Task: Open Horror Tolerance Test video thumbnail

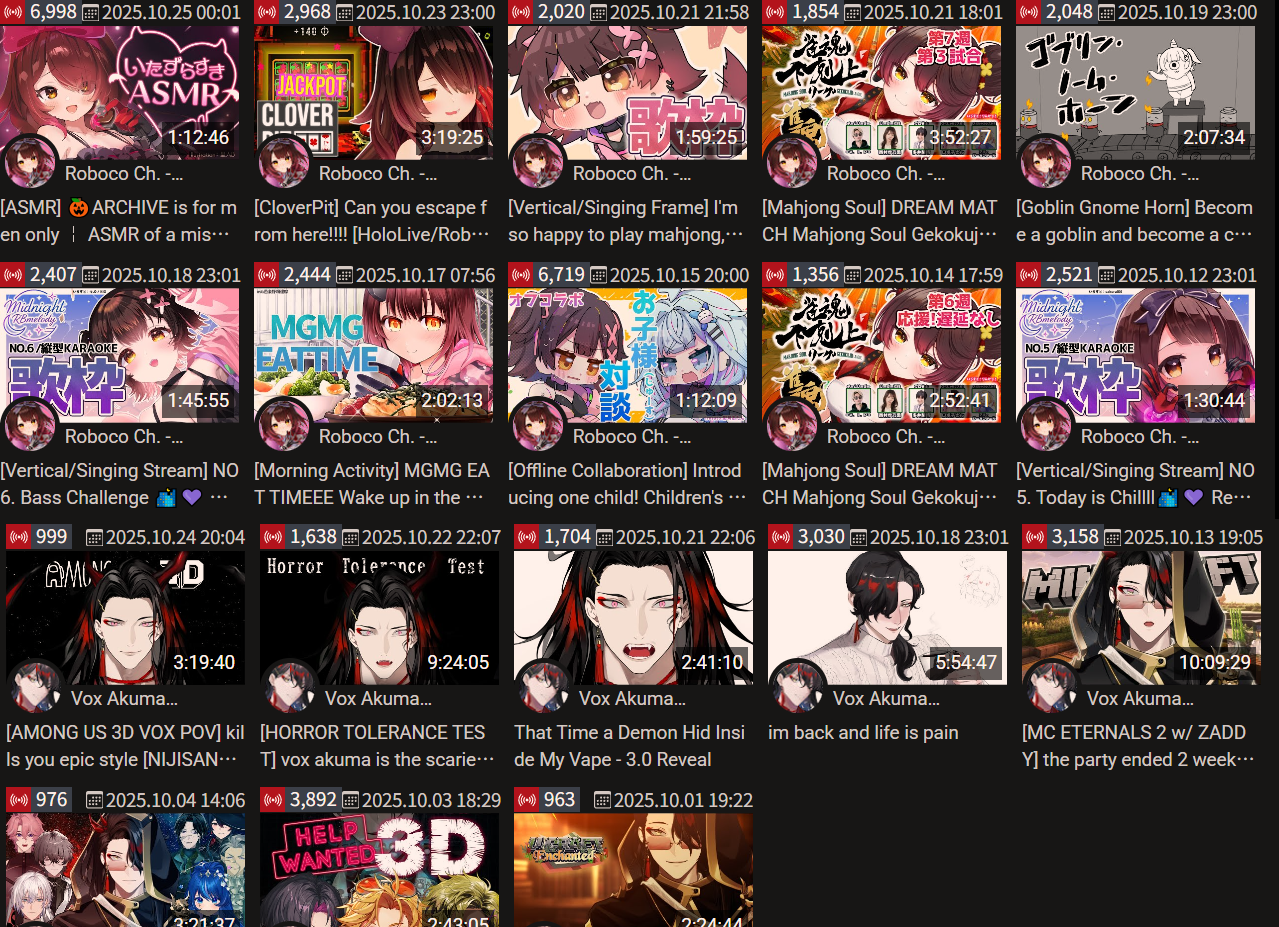Action: 379,618
